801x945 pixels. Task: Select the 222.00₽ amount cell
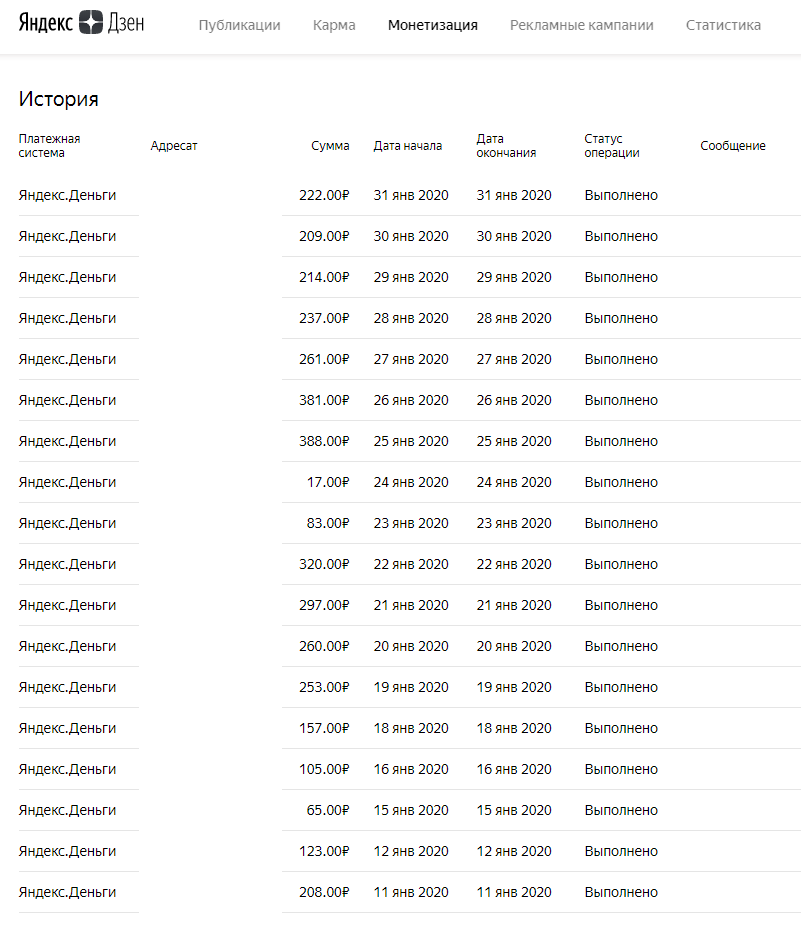[x=324, y=195]
